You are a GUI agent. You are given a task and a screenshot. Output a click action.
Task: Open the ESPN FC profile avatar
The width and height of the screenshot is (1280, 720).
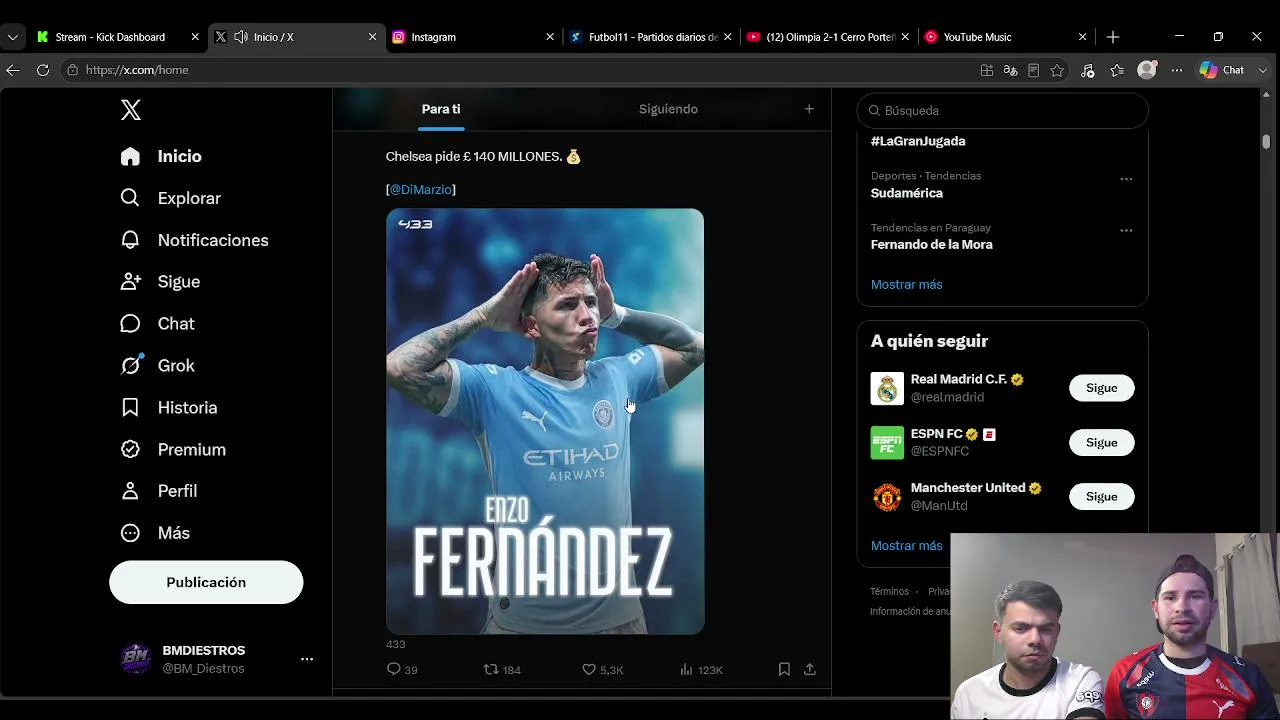pos(887,442)
